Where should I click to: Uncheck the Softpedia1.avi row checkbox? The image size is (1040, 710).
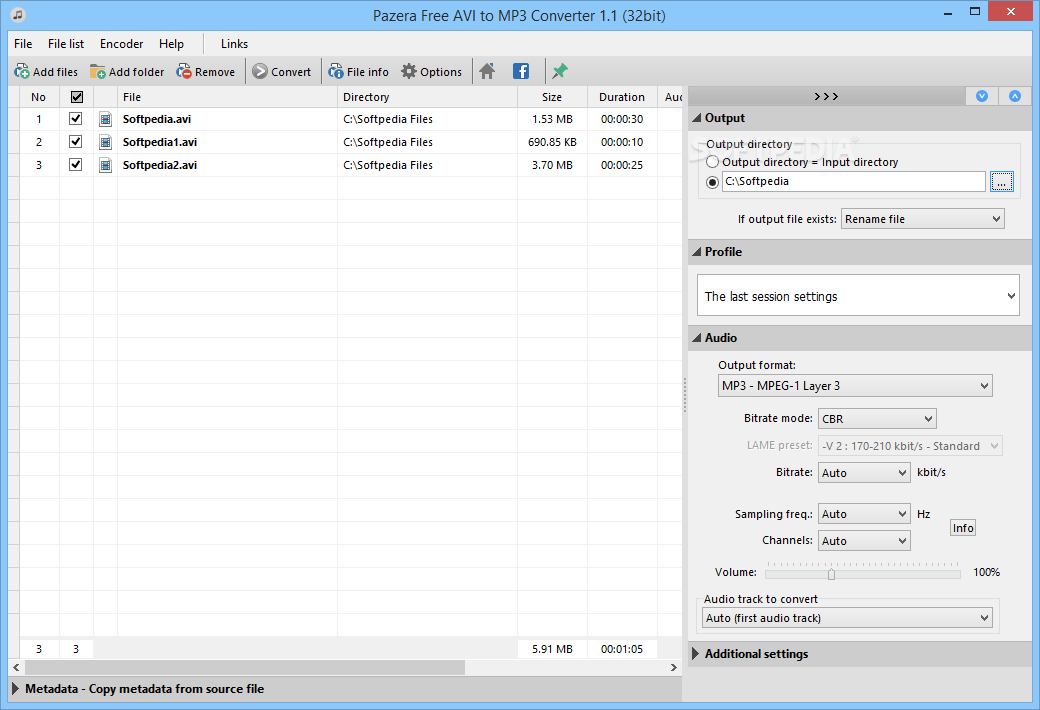(x=76, y=141)
